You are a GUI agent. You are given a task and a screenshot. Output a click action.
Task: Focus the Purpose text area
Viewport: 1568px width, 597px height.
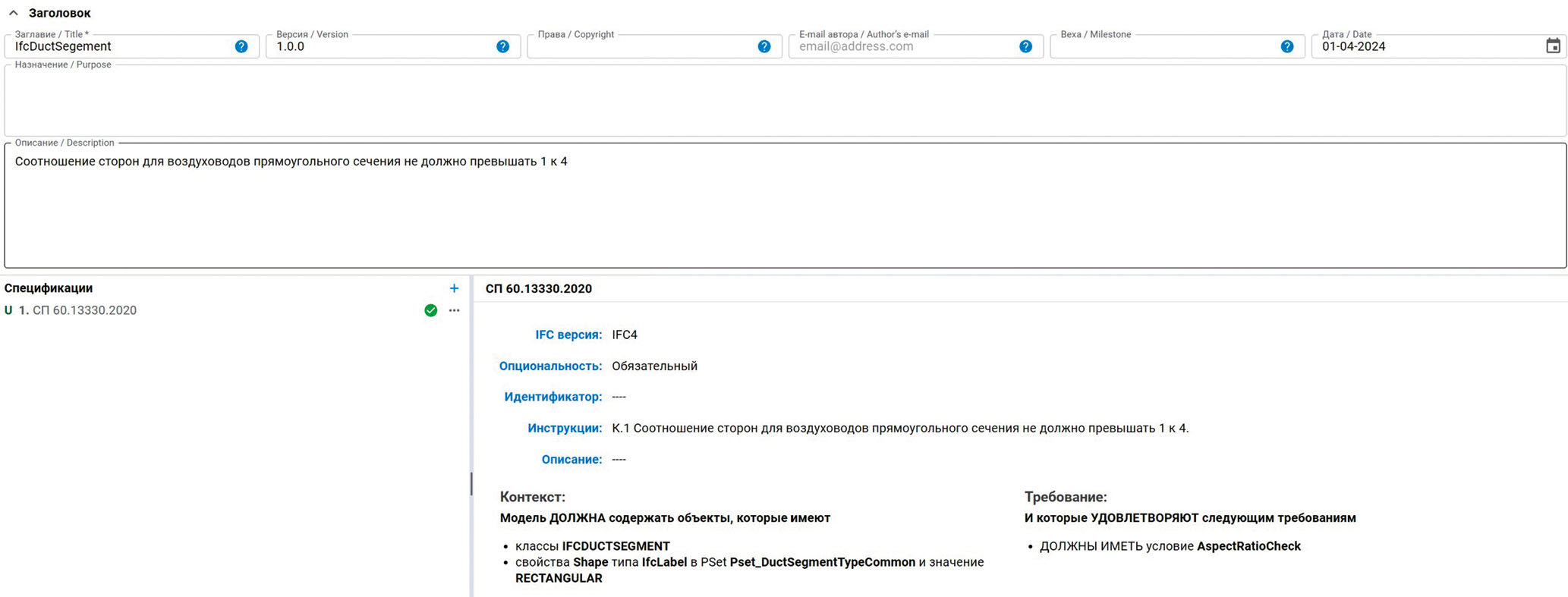[785, 102]
